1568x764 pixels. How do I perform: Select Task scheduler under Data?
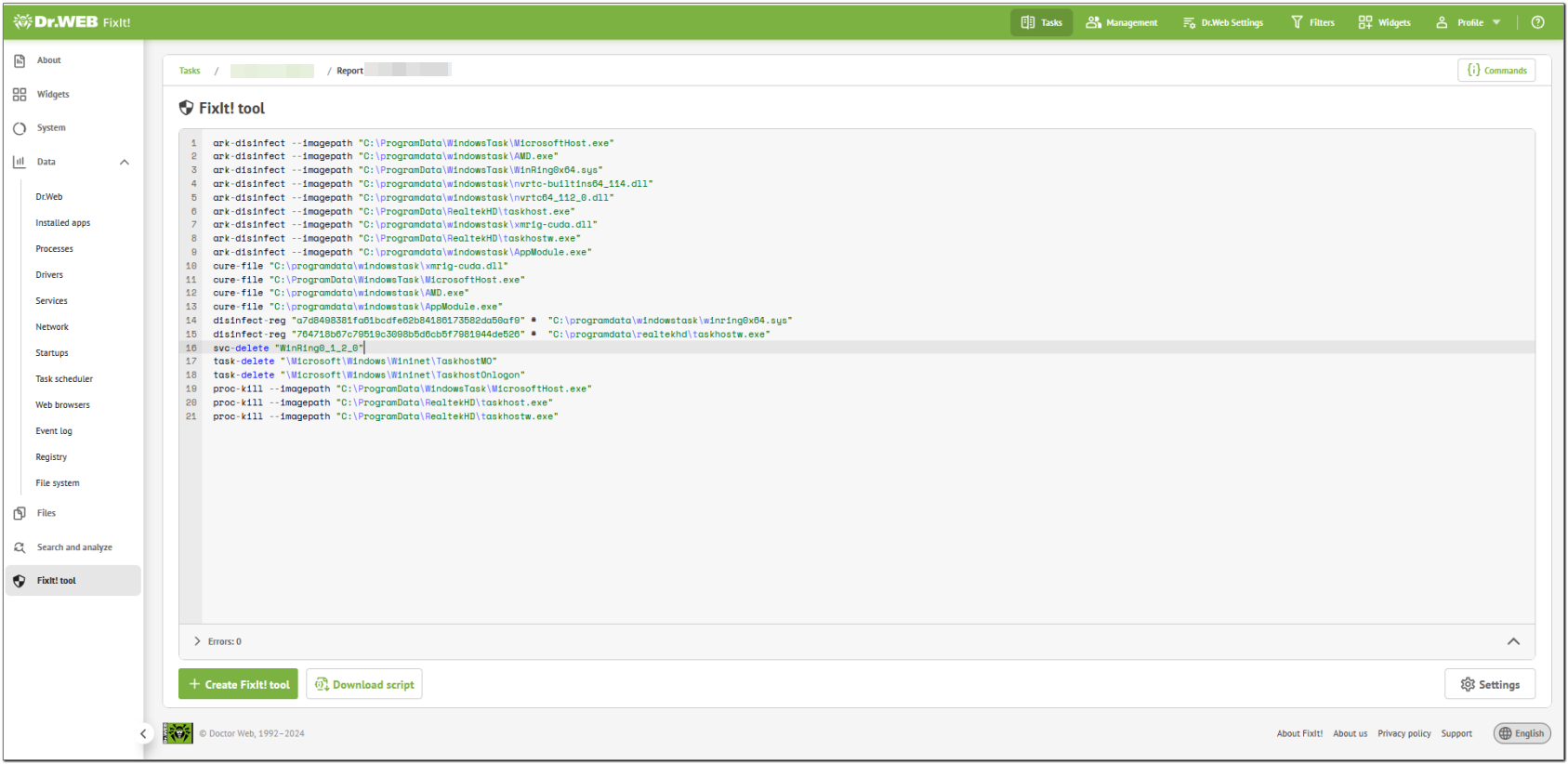[64, 379]
